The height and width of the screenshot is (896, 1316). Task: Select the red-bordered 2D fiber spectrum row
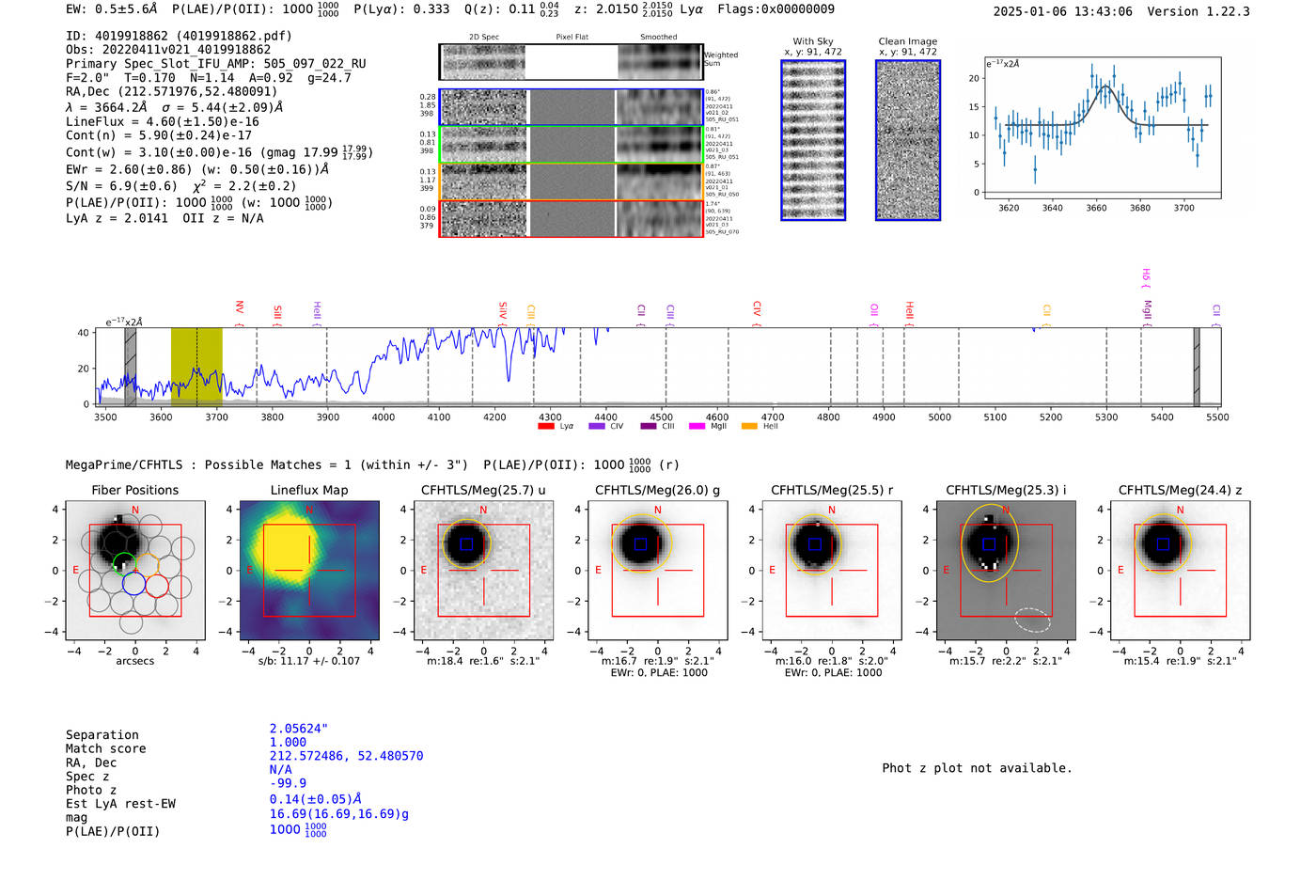tap(571, 218)
